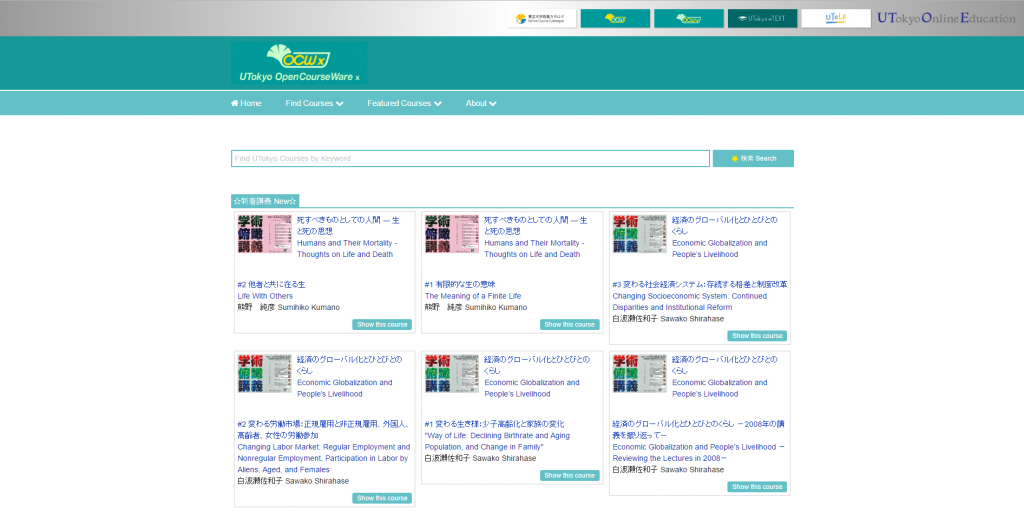Expand the About menu
1024x522 pixels.
coord(481,103)
